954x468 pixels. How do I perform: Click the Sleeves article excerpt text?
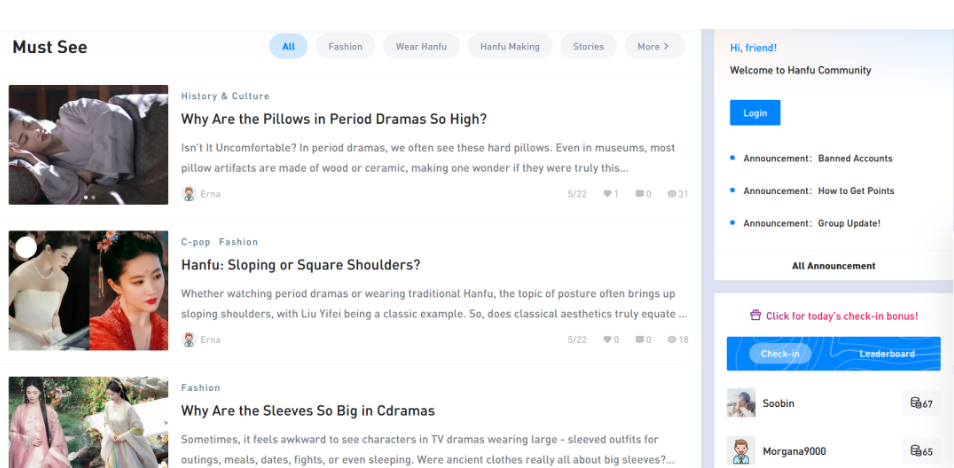427,449
